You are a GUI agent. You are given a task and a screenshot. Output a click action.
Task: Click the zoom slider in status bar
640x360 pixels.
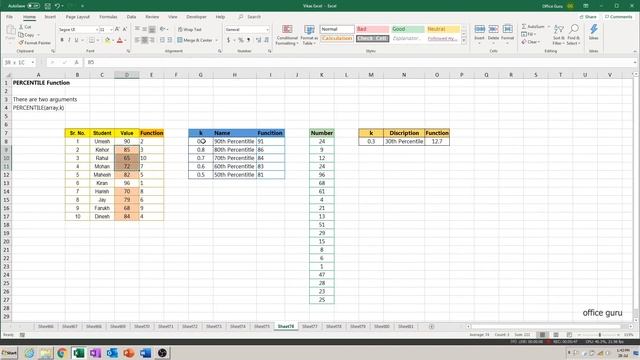pos(599,335)
